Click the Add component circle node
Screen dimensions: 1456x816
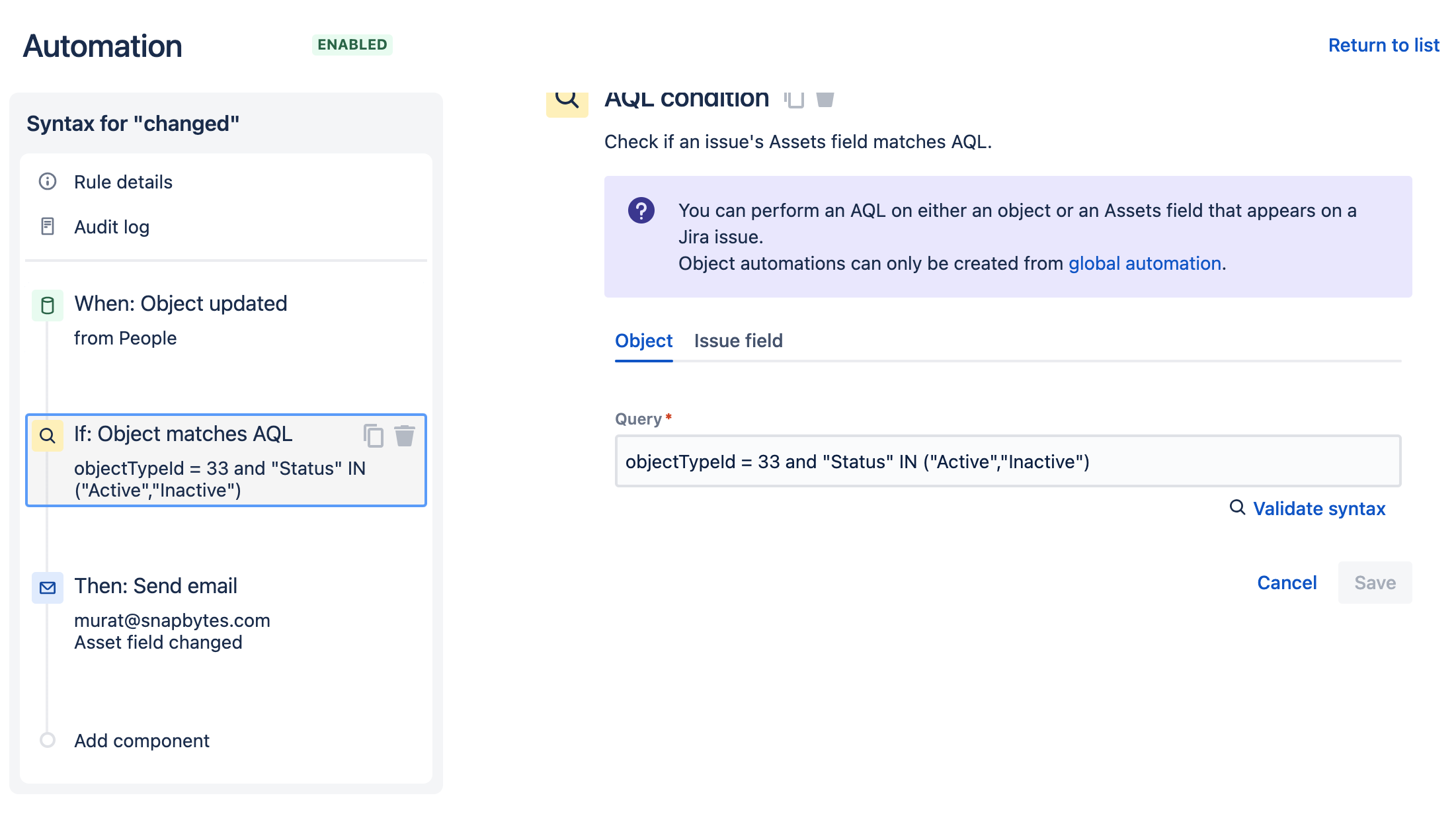(48, 740)
